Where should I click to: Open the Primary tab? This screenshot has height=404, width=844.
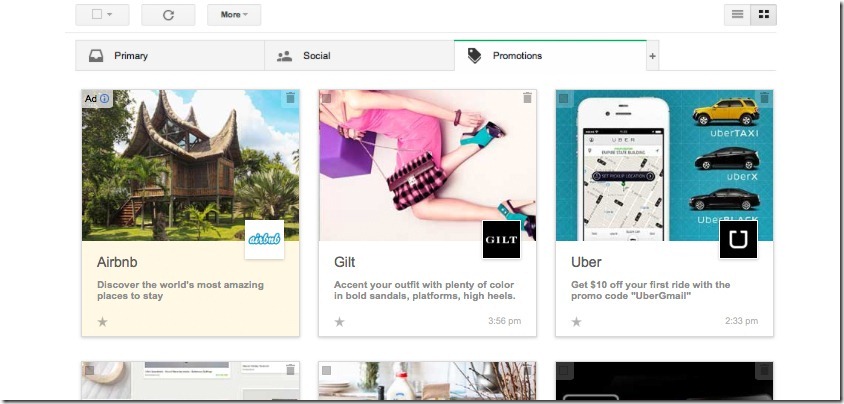[x=170, y=55]
